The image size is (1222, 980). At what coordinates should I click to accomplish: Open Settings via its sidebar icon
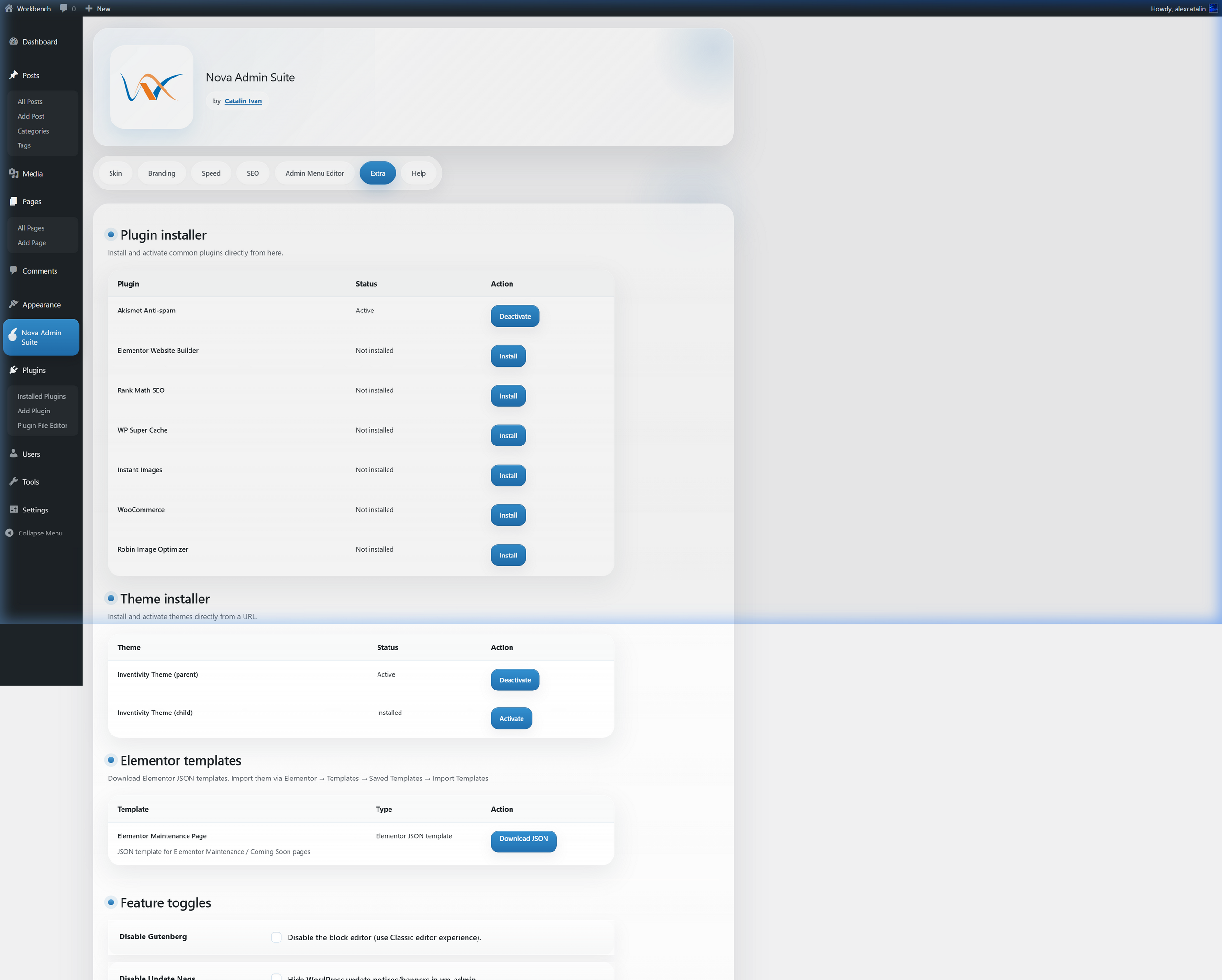[13, 510]
